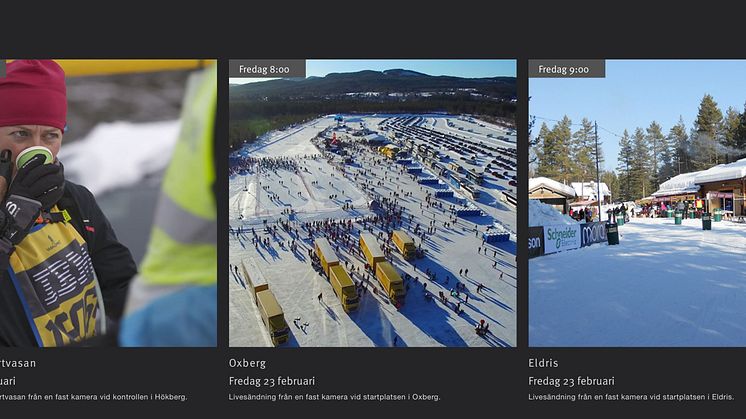Open the Eldris live stream thumbnail

(637, 203)
